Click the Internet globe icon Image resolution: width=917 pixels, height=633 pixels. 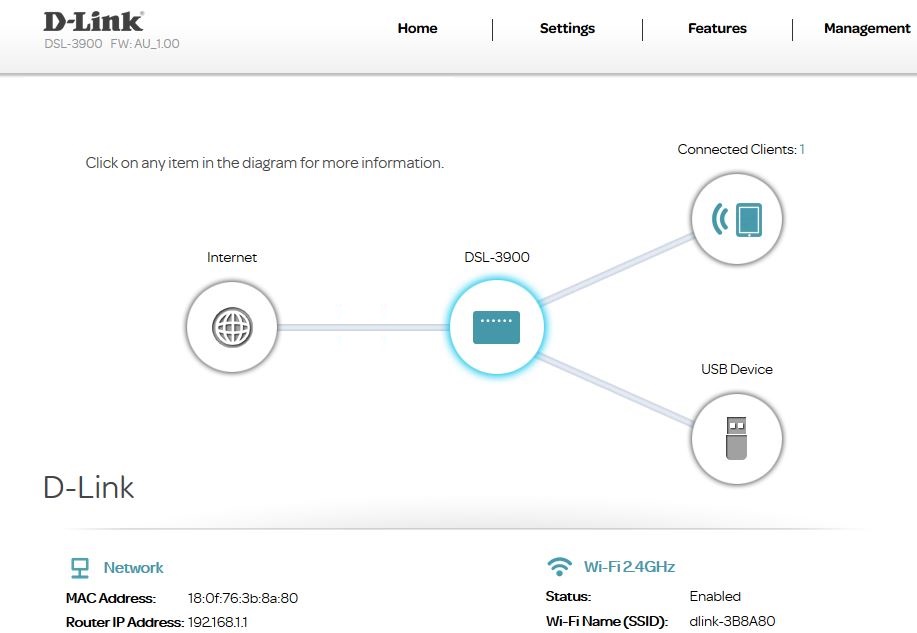pos(232,327)
